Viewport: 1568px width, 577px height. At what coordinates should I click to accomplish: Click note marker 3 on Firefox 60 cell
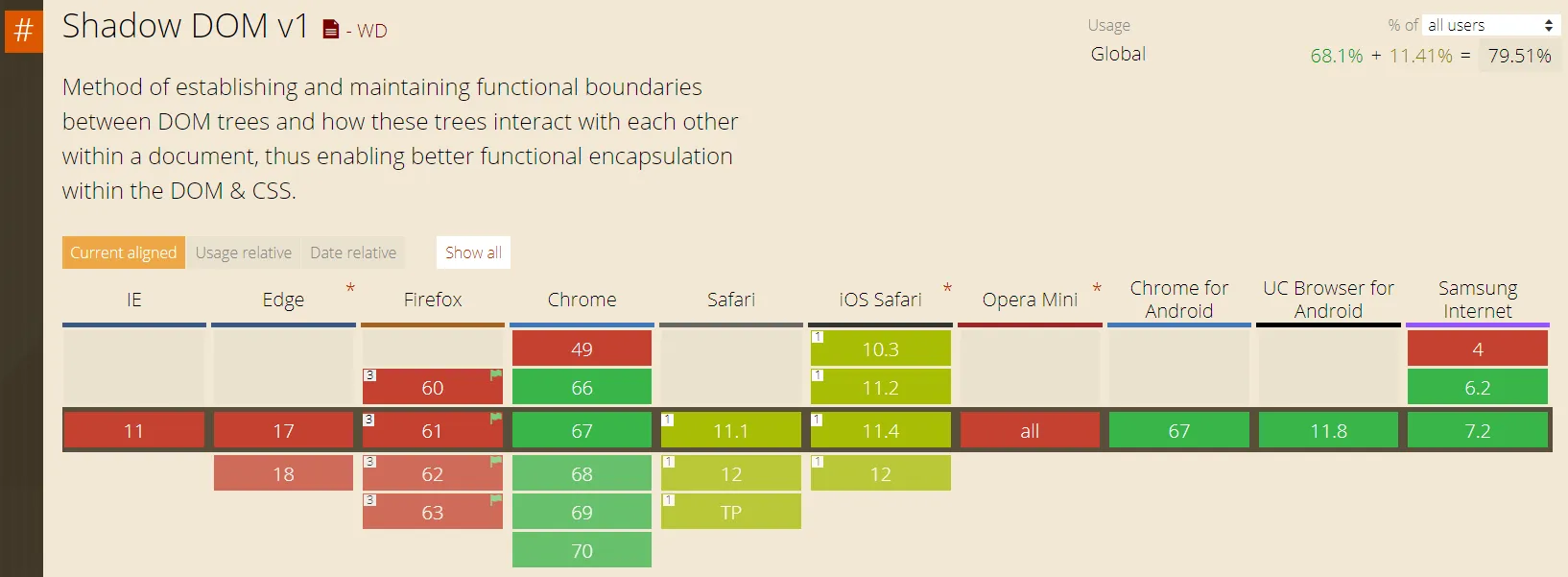(371, 374)
